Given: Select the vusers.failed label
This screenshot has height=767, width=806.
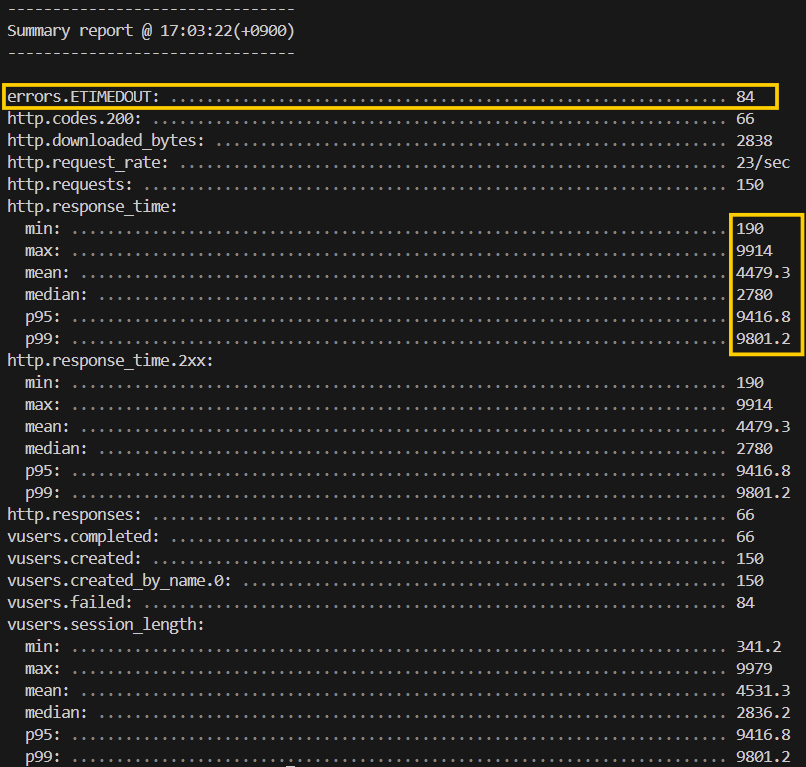Looking at the screenshot, I should [70, 602].
